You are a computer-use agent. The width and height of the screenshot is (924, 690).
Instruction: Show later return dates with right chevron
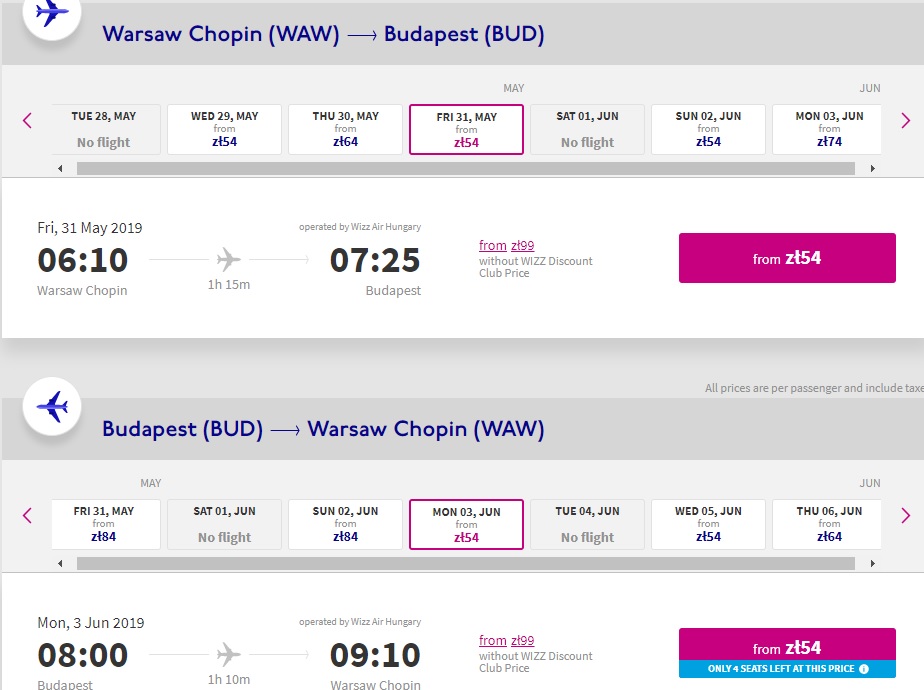pos(906,516)
